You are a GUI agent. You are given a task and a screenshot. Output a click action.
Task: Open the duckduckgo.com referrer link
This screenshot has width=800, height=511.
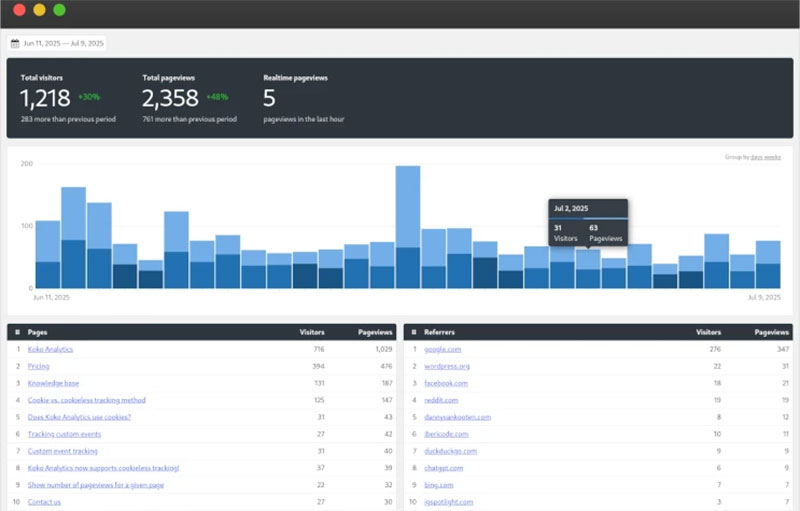coord(450,451)
